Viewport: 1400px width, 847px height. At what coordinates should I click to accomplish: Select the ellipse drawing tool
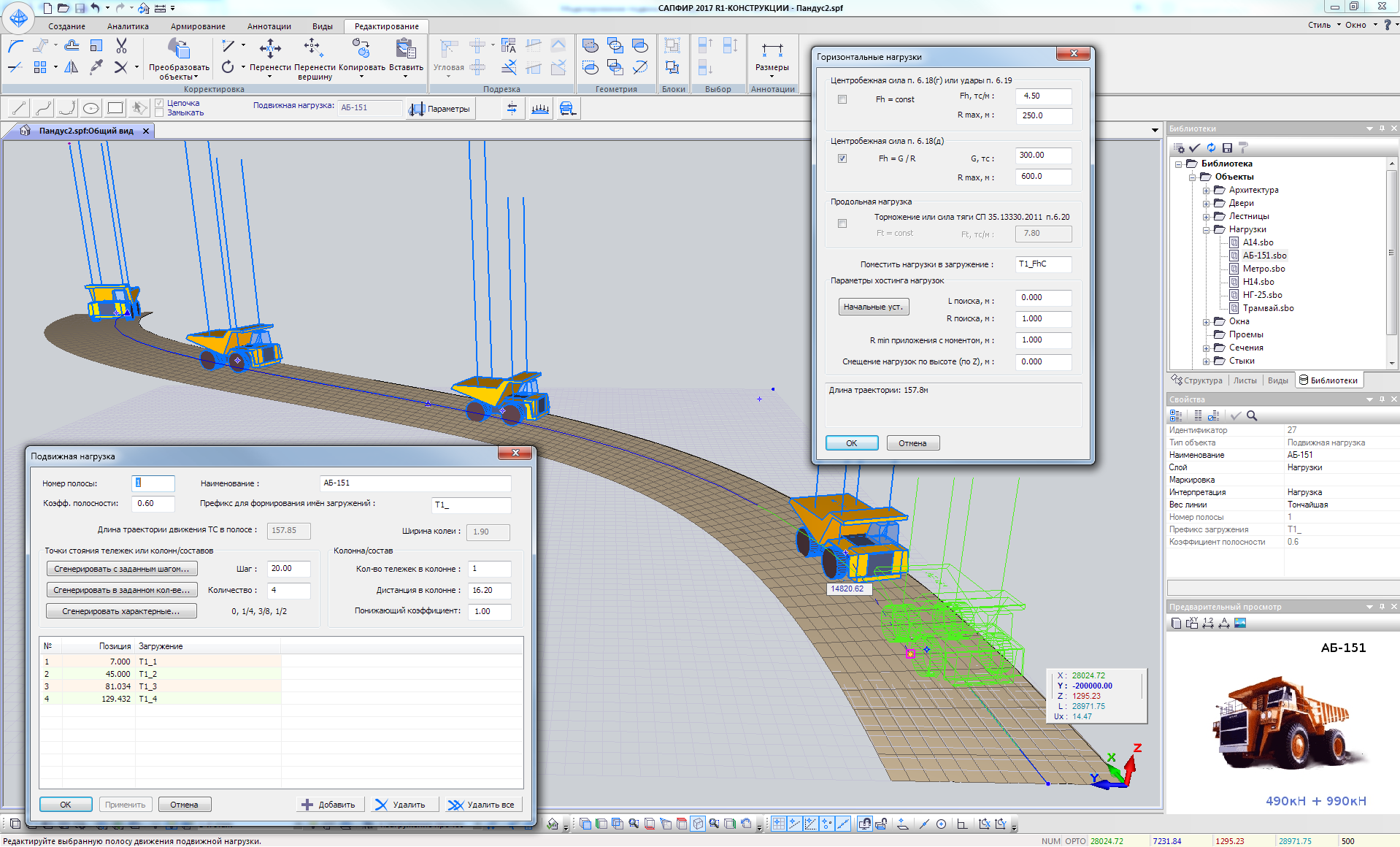click(91, 108)
